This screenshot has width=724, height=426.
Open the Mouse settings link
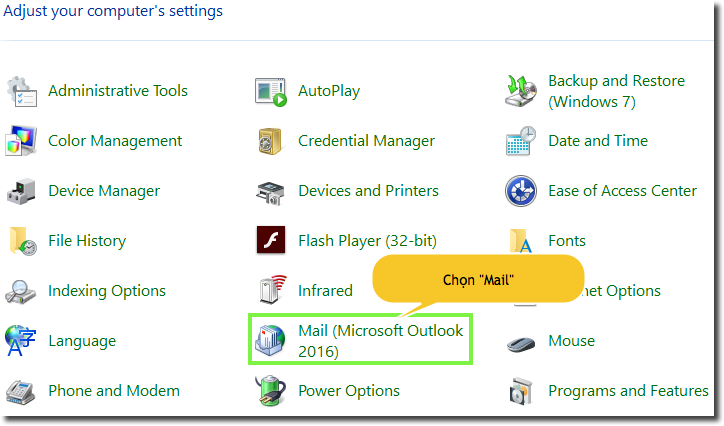[571, 341]
